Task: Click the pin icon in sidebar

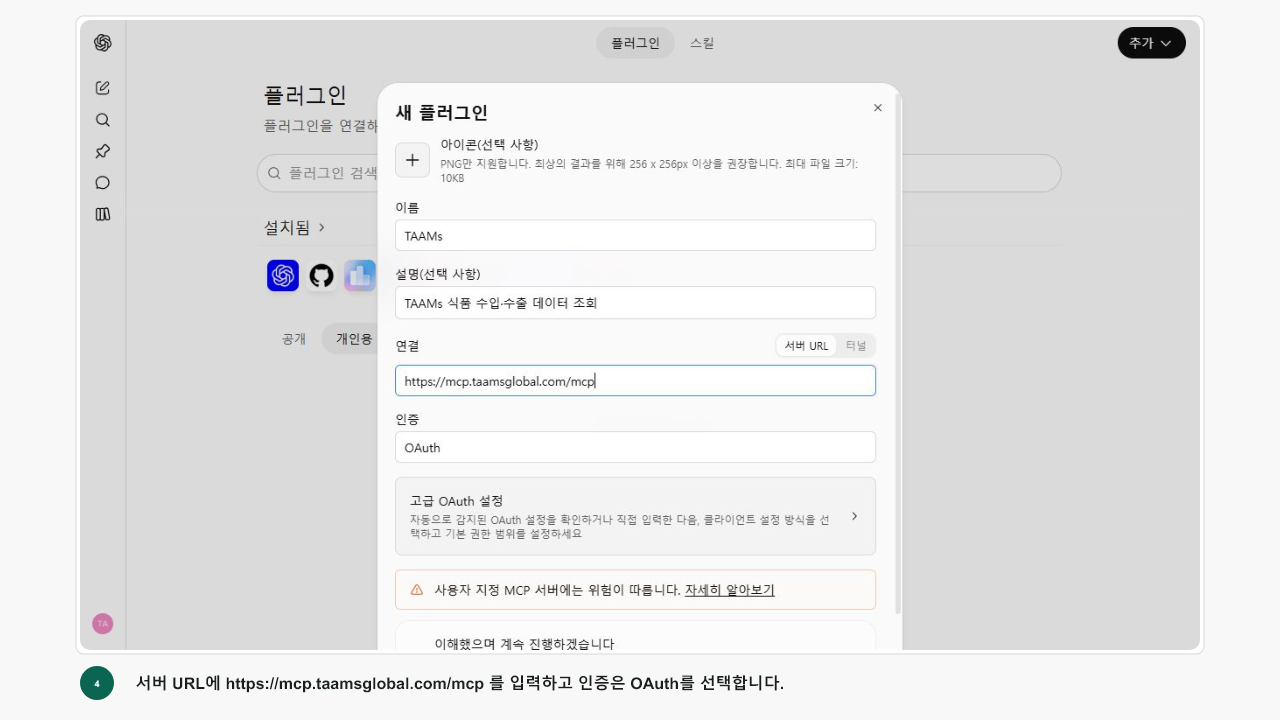Action: [102, 151]
